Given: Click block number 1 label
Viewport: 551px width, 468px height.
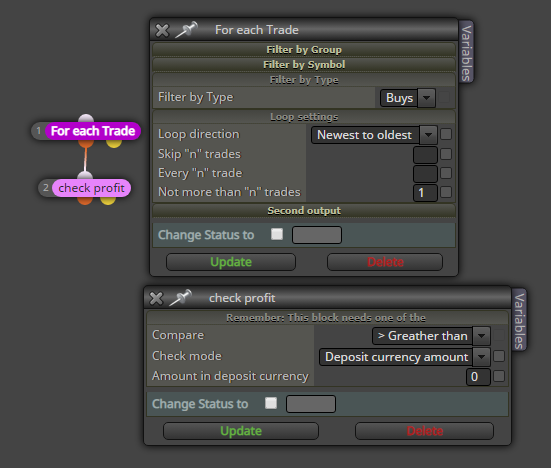Looking at the screenshot, I should tap(39, 131).
